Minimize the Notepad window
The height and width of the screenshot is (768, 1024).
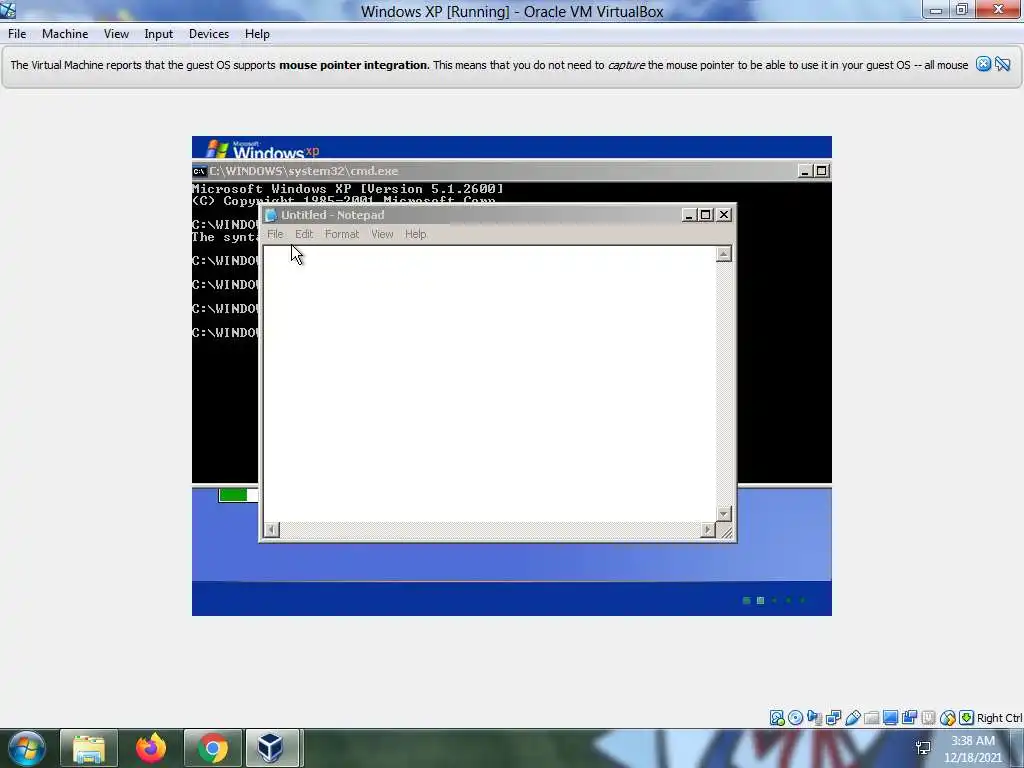click(689, 215)
